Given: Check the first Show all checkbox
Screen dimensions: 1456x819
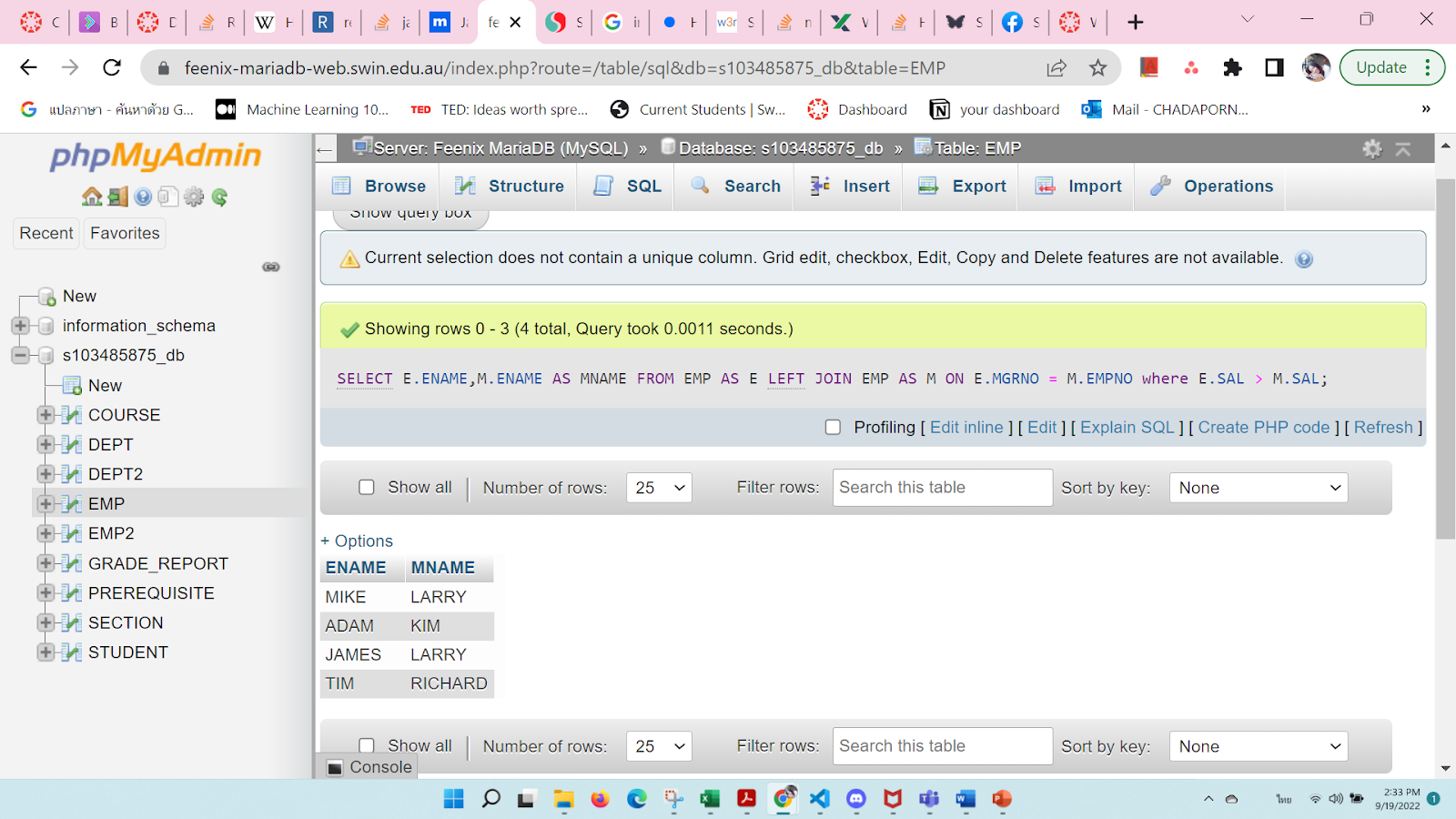Looking at the screenshot, I should [x=367, y=487].
